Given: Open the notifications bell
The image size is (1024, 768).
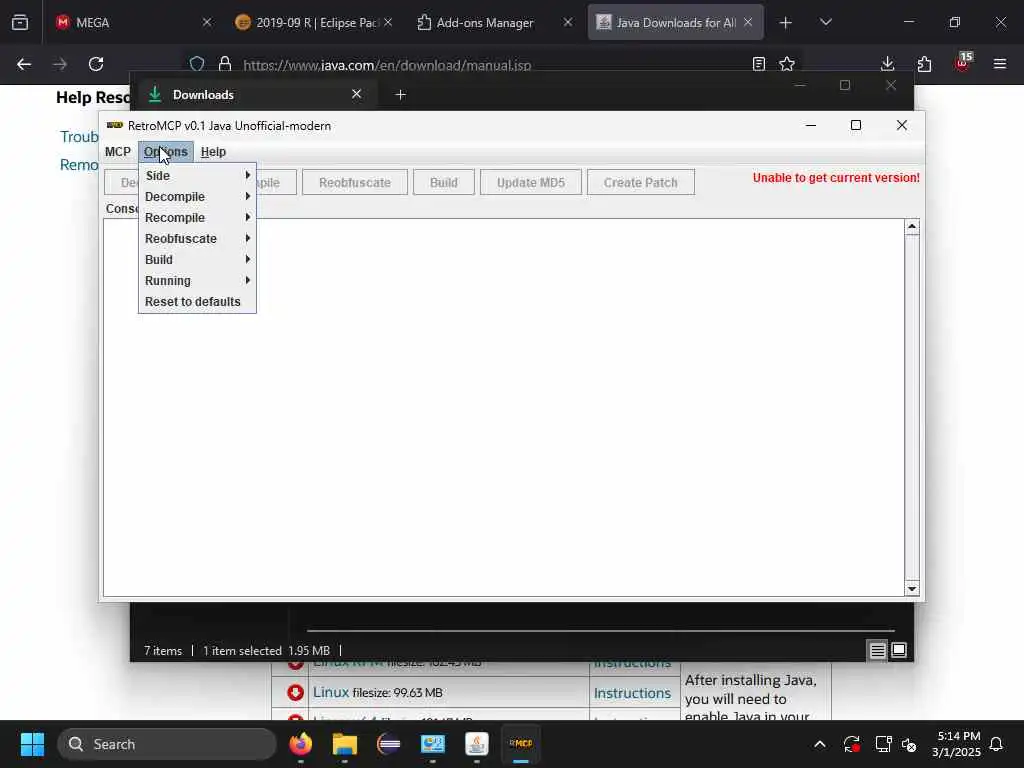Looking at the screenshot, I should [997, 744].
